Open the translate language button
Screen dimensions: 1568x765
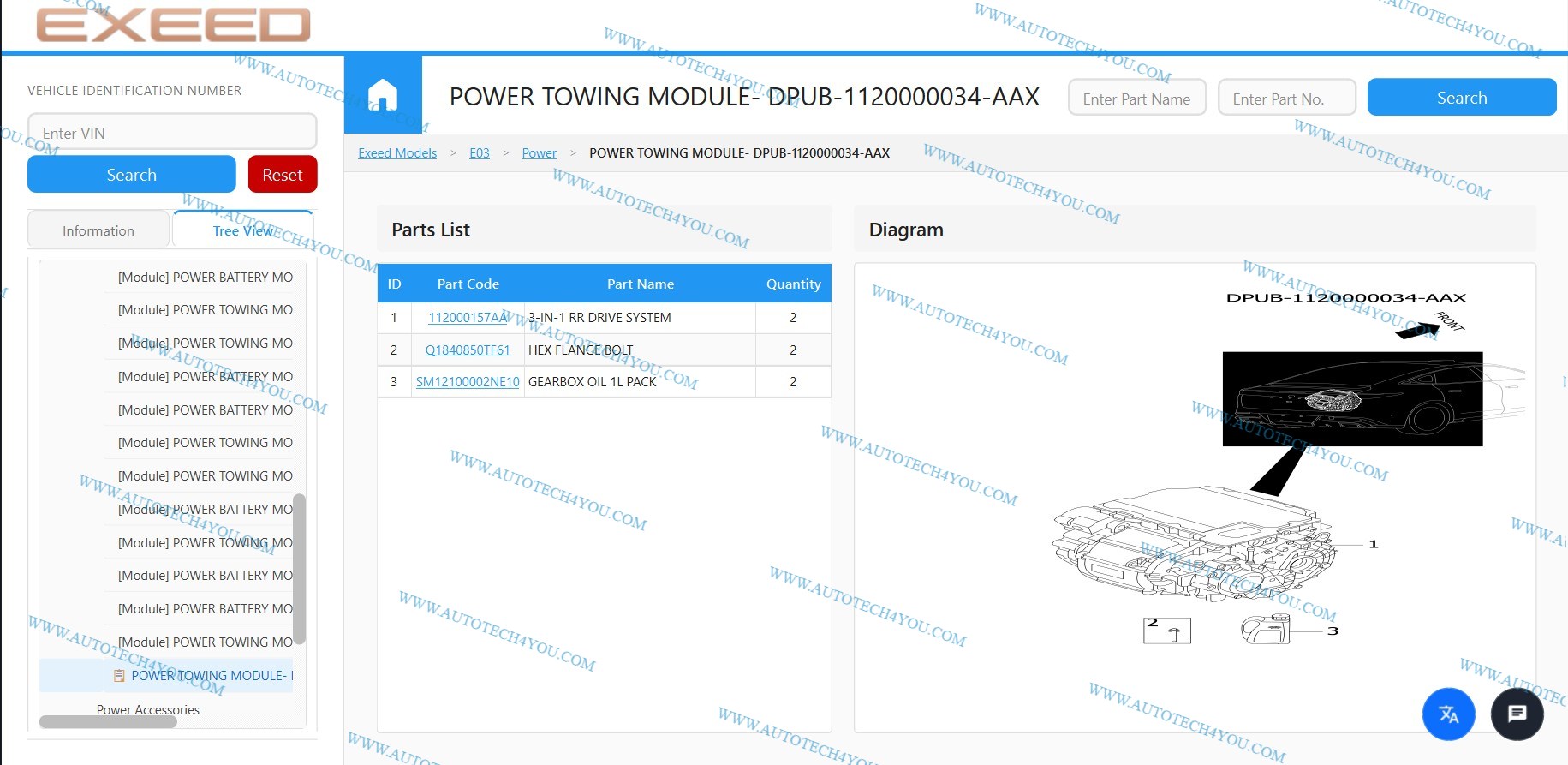point(1448,714)
